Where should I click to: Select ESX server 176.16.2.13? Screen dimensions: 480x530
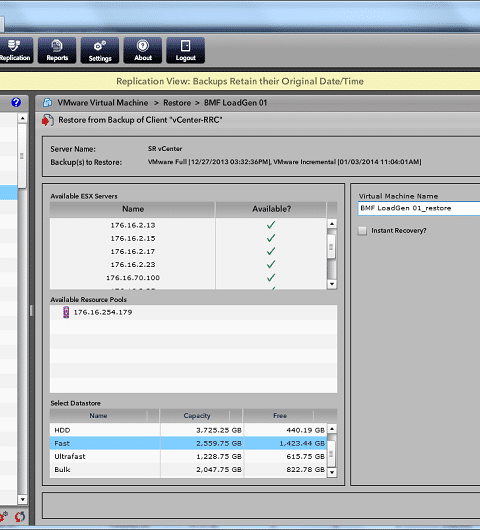tap(133, 225)
